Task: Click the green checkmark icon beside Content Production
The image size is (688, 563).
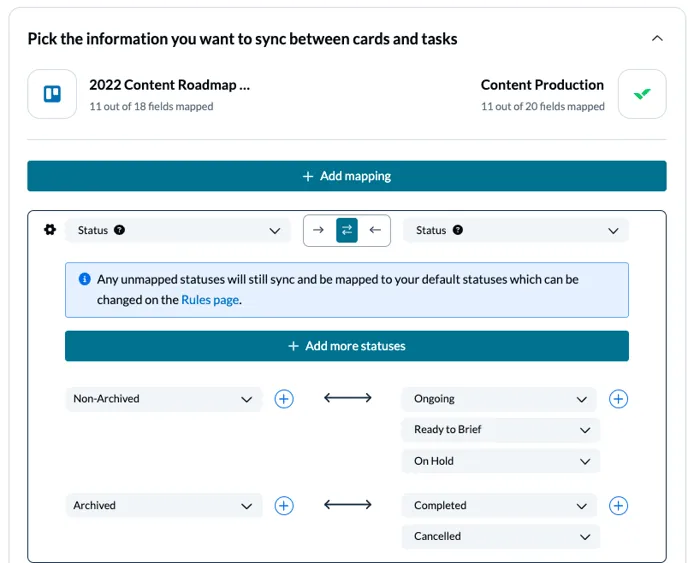Action: coord(641,94)
